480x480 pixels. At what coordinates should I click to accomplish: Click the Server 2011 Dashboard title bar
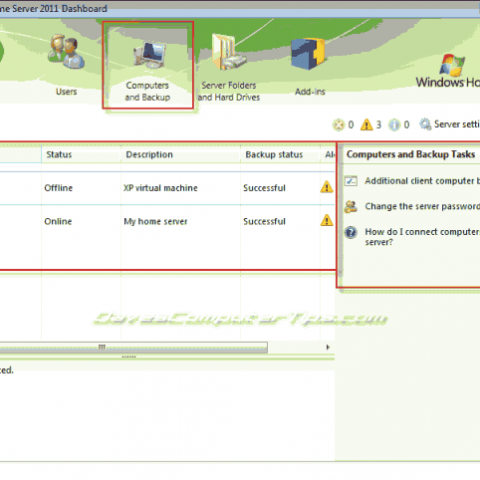click(240, 9)
